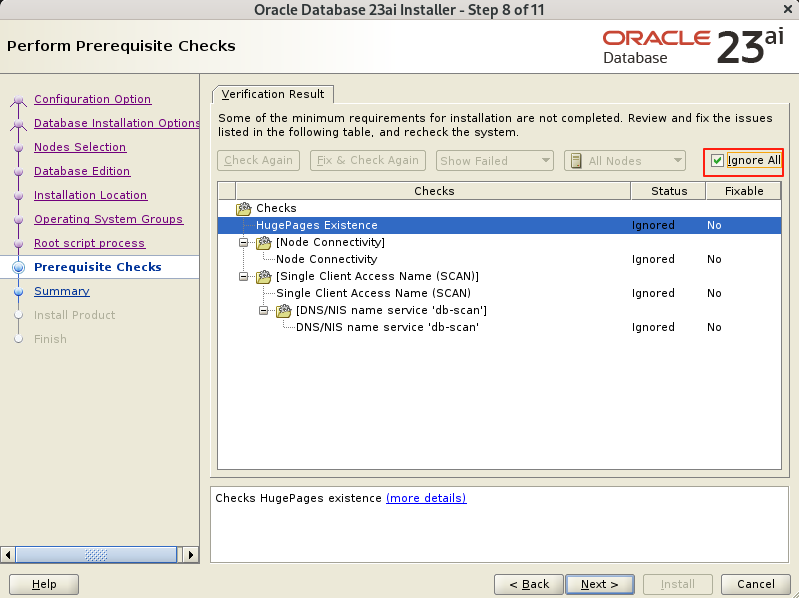Image resolution: width=799 pixels, height=598 pixels.
Task: Click the sidebar horizontal scrollbar thumb
Action: coord(96,555)
